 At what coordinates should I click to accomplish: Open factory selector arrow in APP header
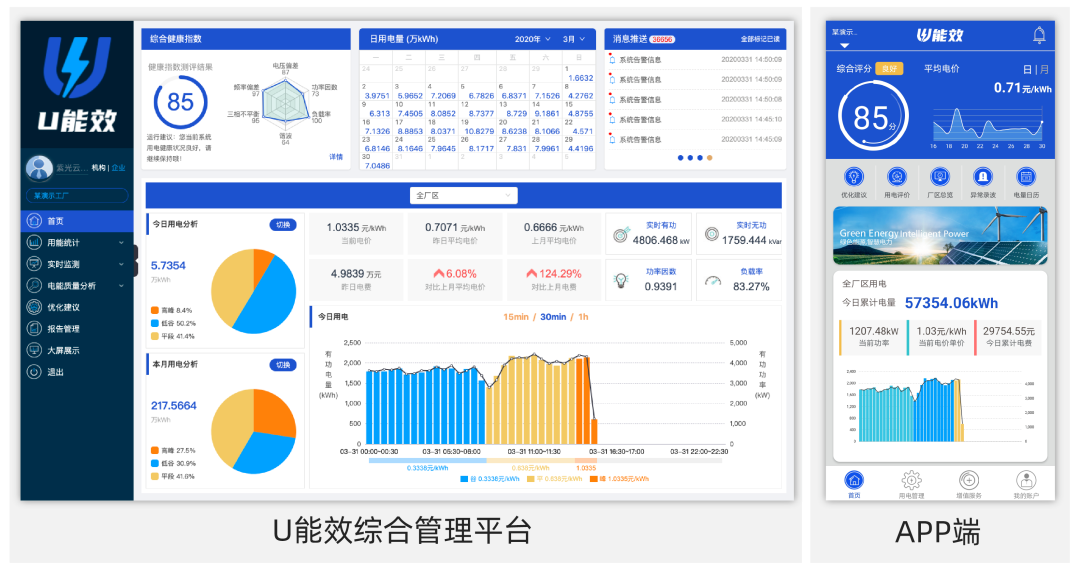click(844, 45)
